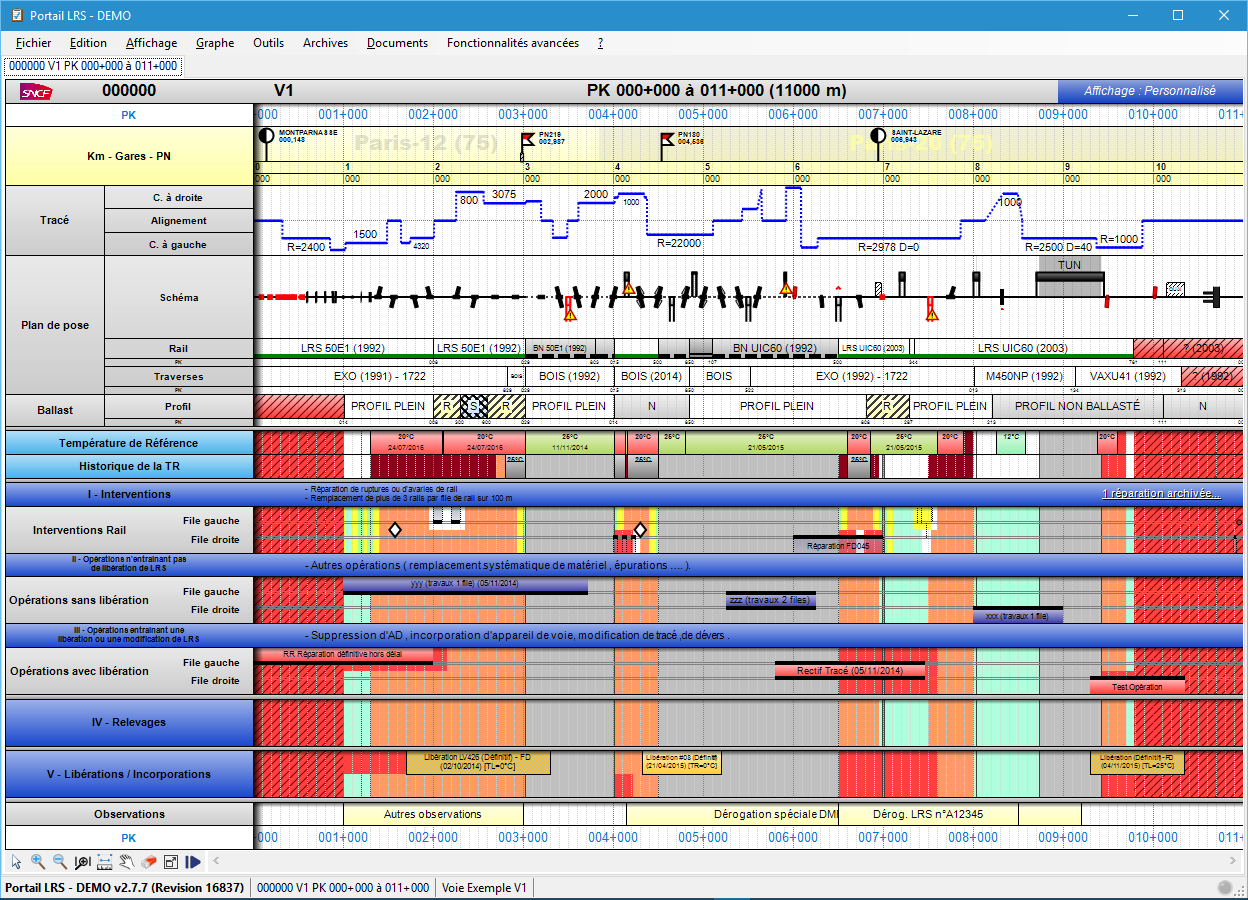The image size is (1248, 900).
Task: Select the arrow pointer tool
Action: tap(16, 861)
